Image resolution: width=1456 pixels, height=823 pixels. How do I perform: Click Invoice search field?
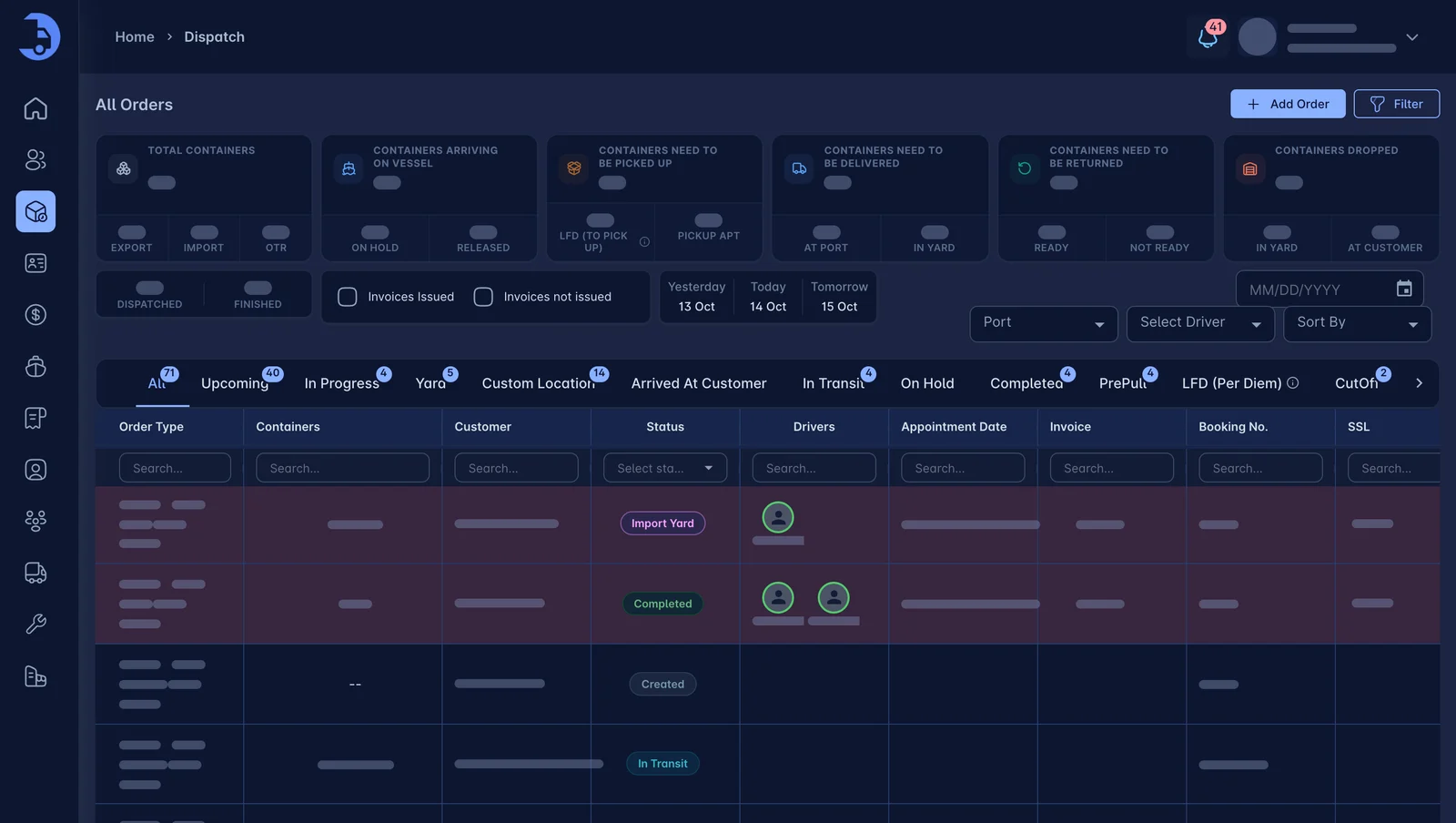point(1111,468)
